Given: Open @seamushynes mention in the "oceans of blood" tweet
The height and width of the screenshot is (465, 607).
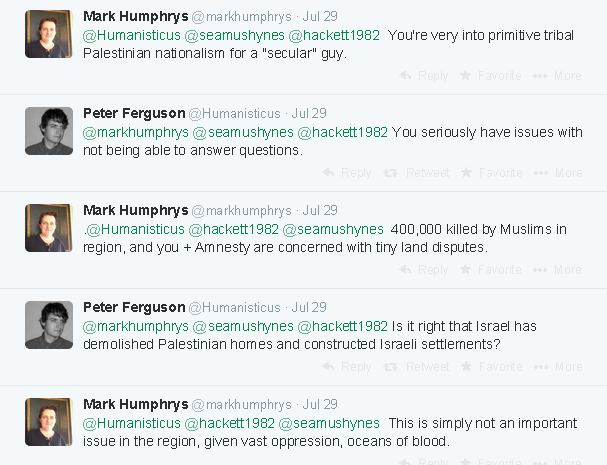Looking at the screenshot, I should point(334,423).
